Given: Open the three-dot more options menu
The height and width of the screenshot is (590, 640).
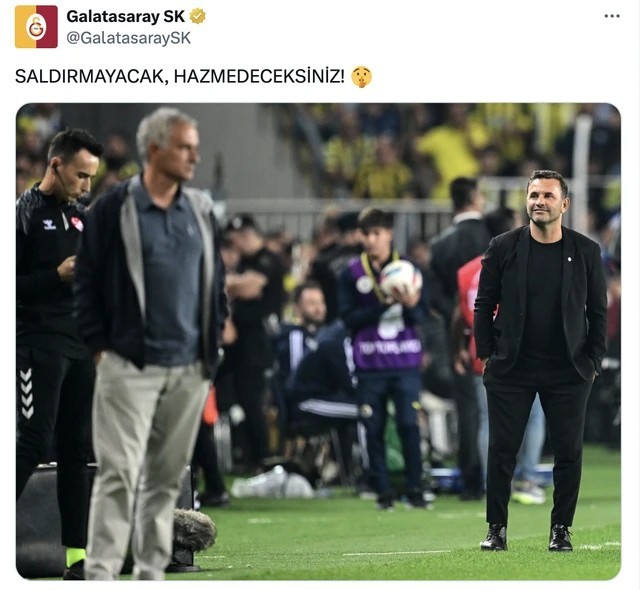Looking at the screenshot, I should [x=612, y=16].
